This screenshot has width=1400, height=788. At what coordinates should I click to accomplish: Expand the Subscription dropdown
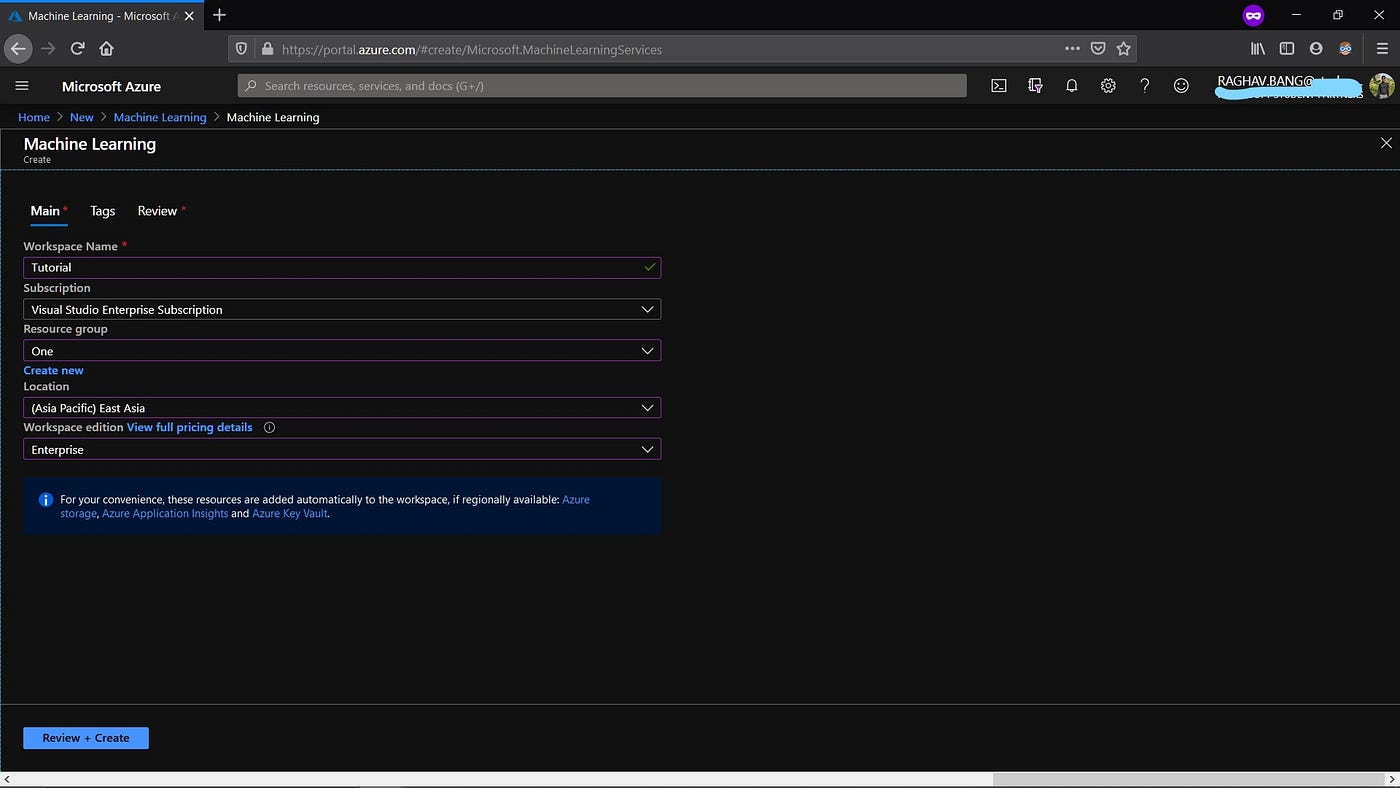(342, 309)
